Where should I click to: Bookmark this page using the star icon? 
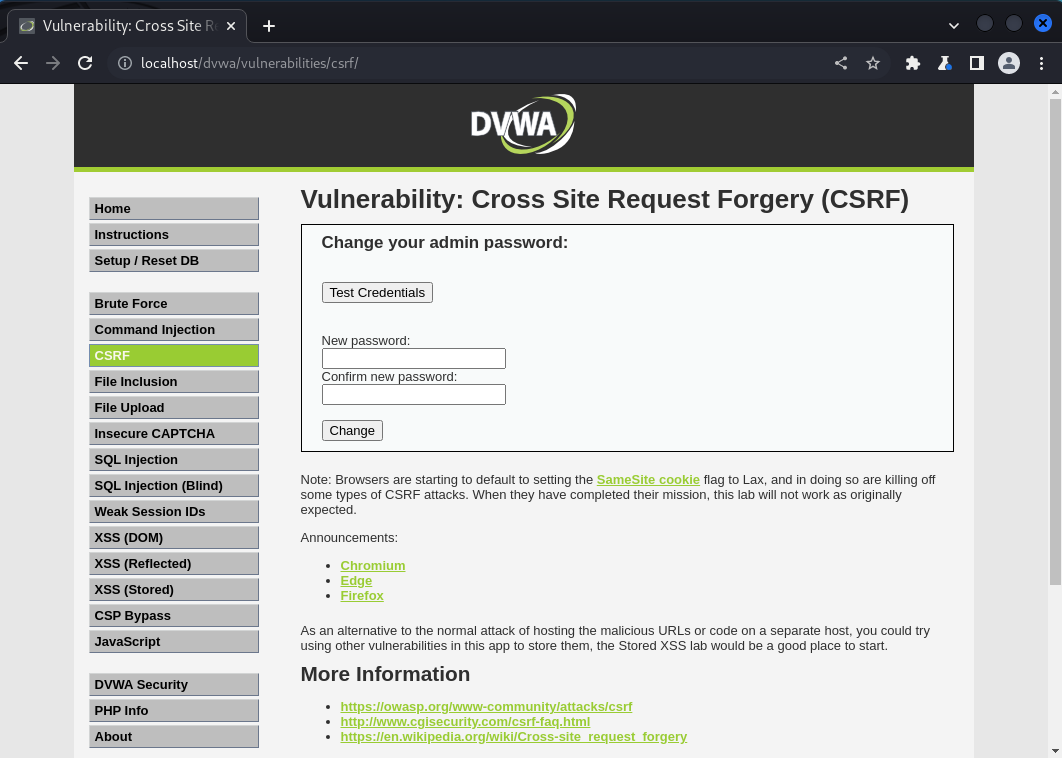(873, 62)
